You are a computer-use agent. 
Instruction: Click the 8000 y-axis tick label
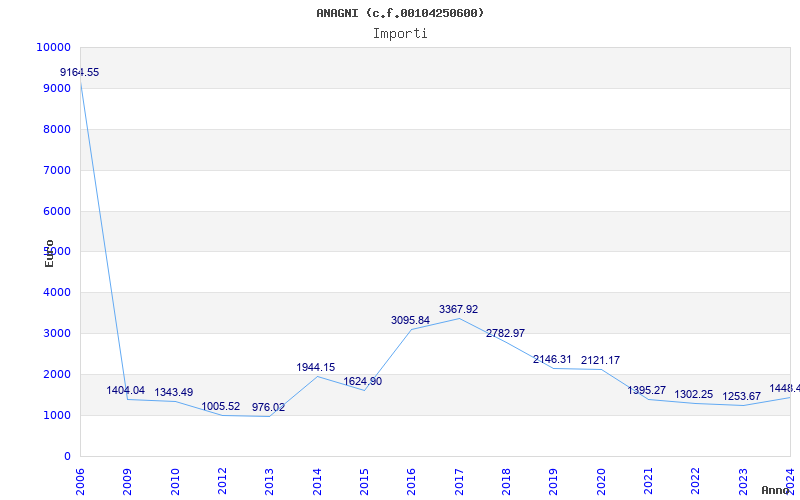click(57, 129)
